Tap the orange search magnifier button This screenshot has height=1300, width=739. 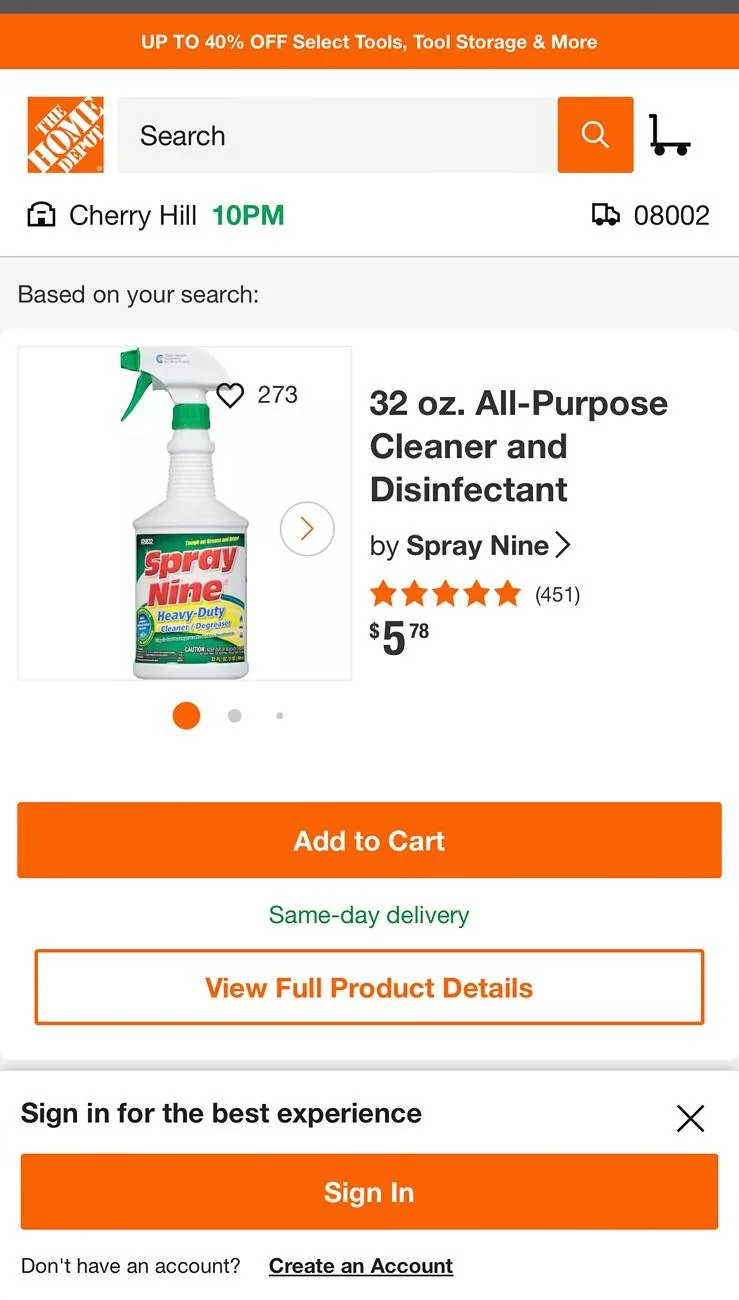point(595,135)
